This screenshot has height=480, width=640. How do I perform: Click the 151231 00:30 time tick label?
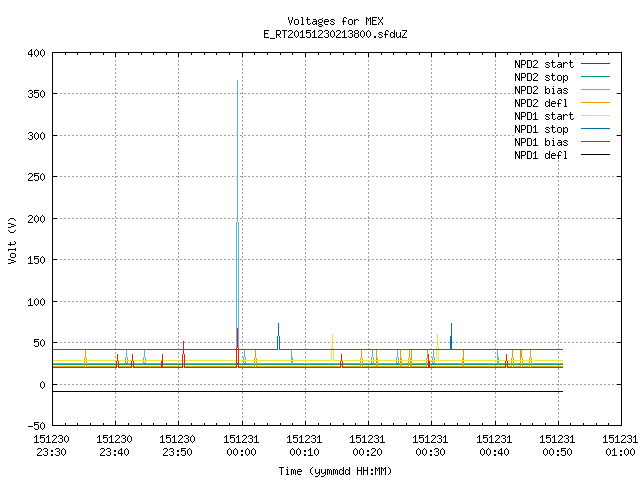click(x=430, y=446)
